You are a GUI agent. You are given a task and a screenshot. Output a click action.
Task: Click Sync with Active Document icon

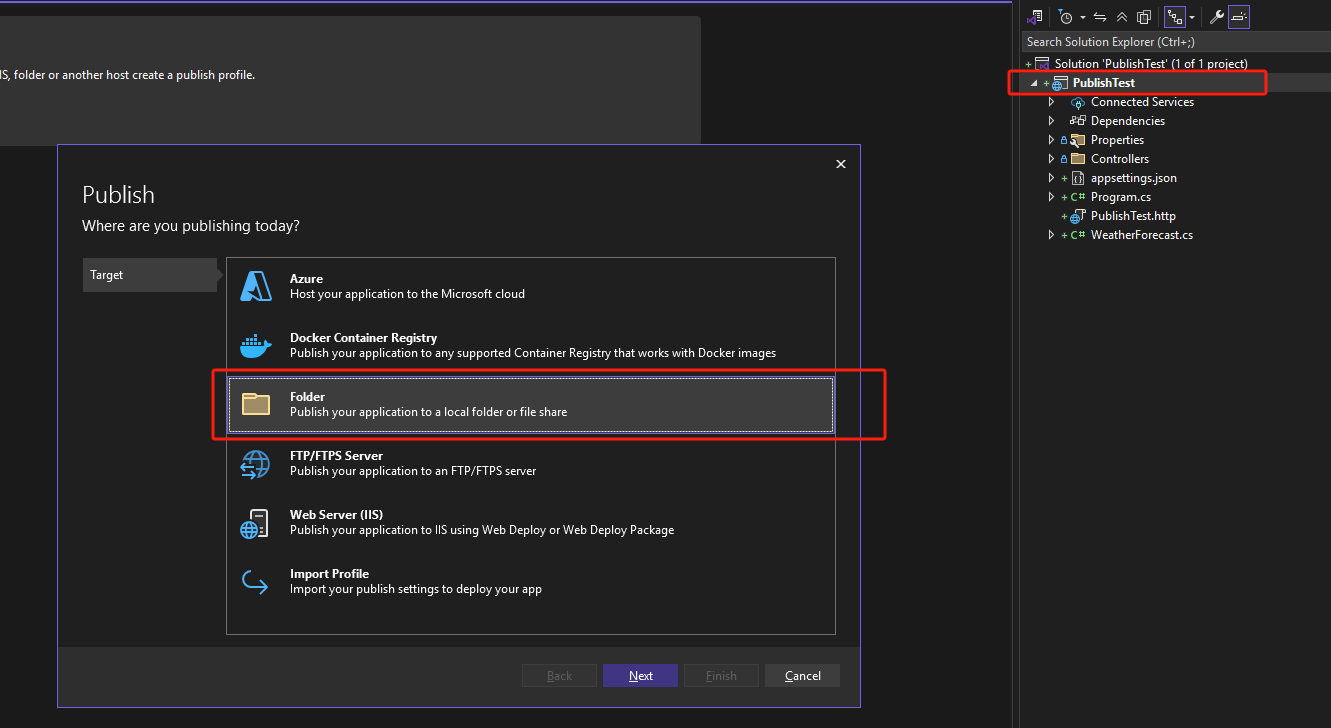(1100, 17)
